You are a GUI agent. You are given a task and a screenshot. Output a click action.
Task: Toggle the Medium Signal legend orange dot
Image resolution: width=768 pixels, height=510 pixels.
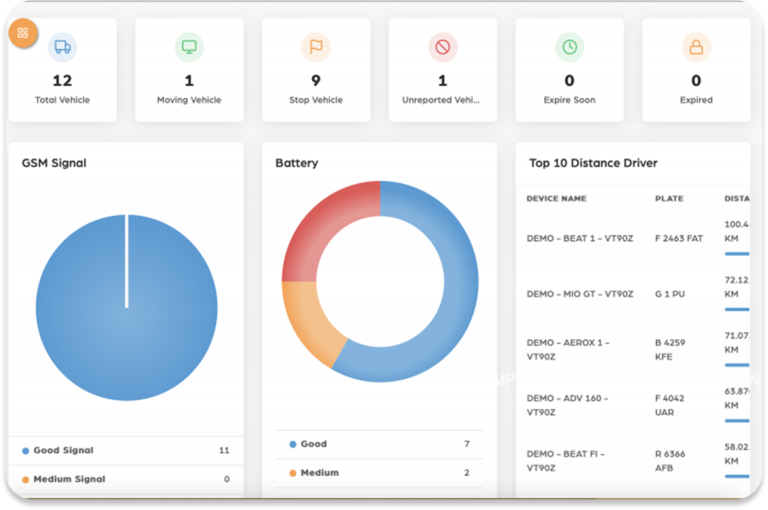(25, 480)
